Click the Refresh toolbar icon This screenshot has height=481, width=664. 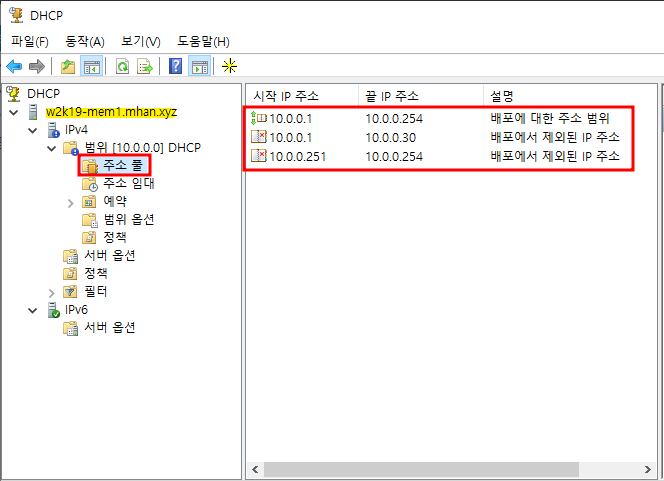pyautogui.click(x=122, y=66)
